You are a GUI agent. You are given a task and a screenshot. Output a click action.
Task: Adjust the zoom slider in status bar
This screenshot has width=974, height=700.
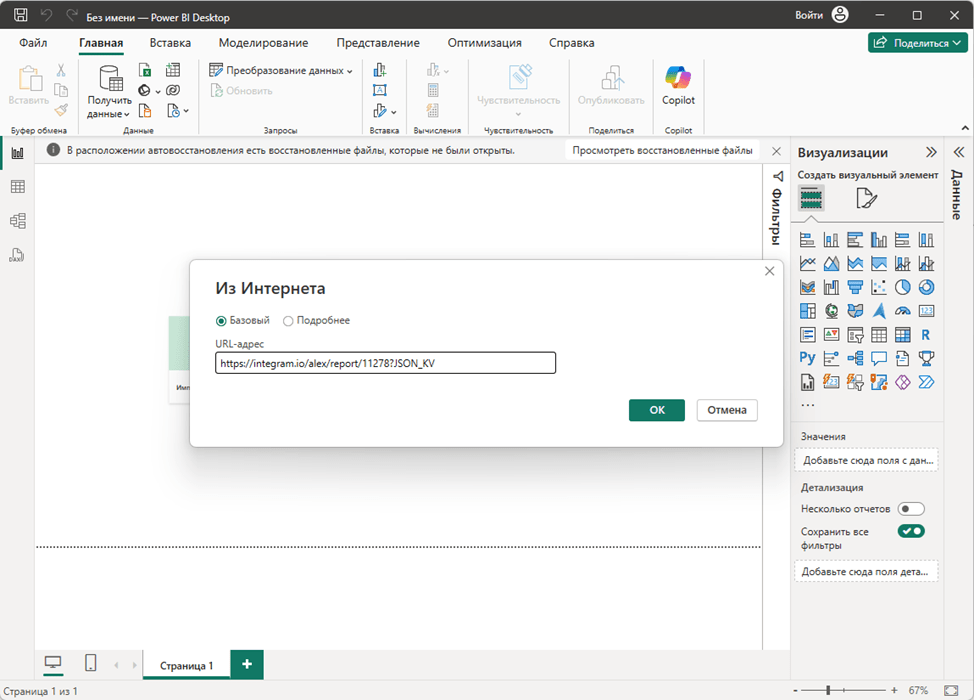[x=828, y=690]
